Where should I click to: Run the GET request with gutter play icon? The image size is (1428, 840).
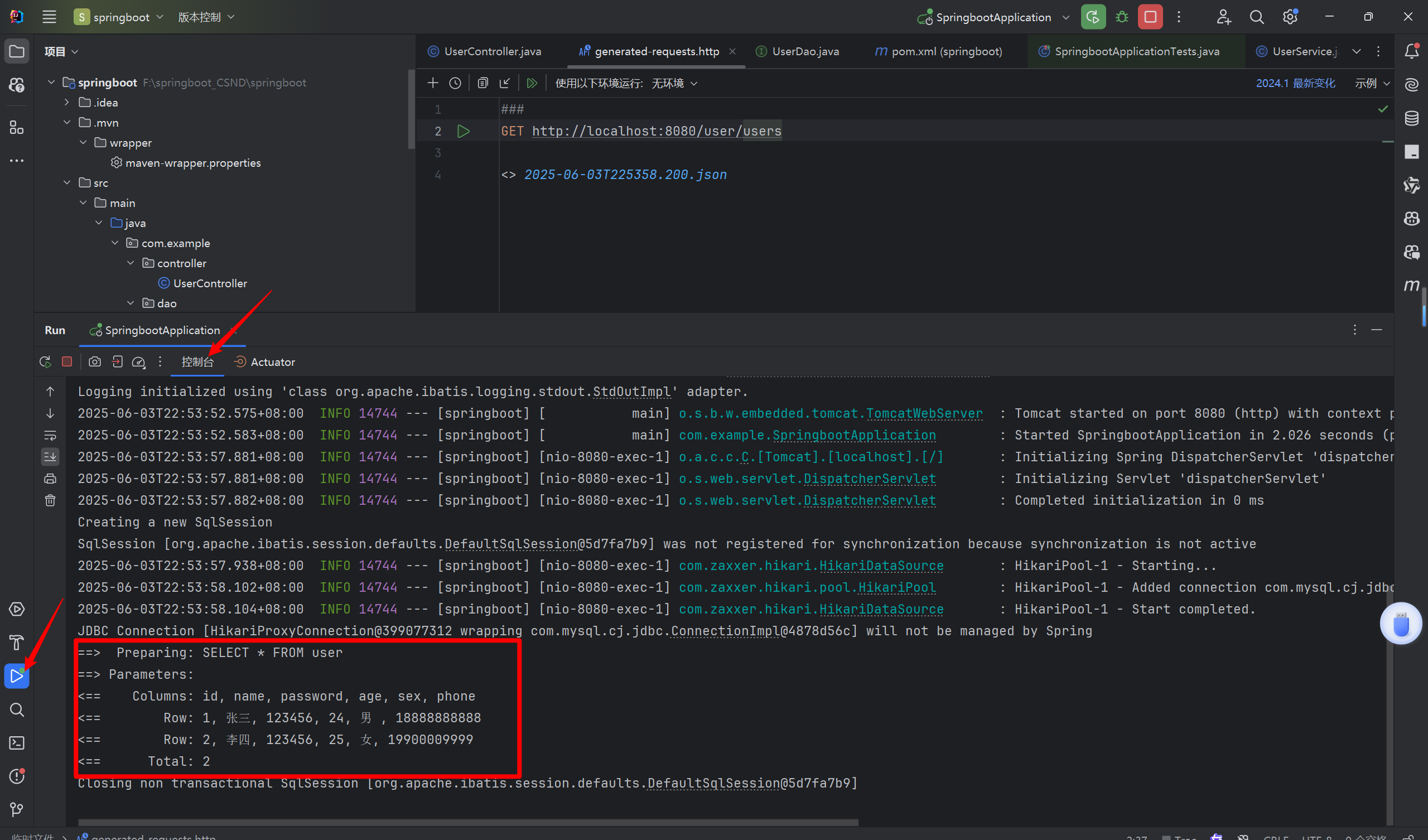[463, 132]
